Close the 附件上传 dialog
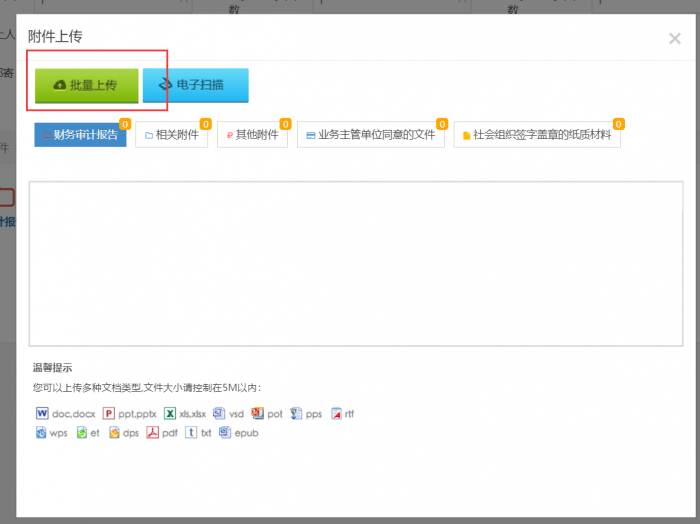Image resolution: width=700 pixels, height=524 pixels. click(675, 38)
